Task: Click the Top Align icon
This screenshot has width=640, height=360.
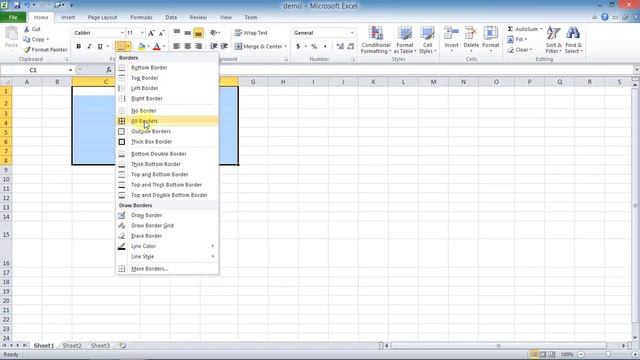Action: pos(176,33)
